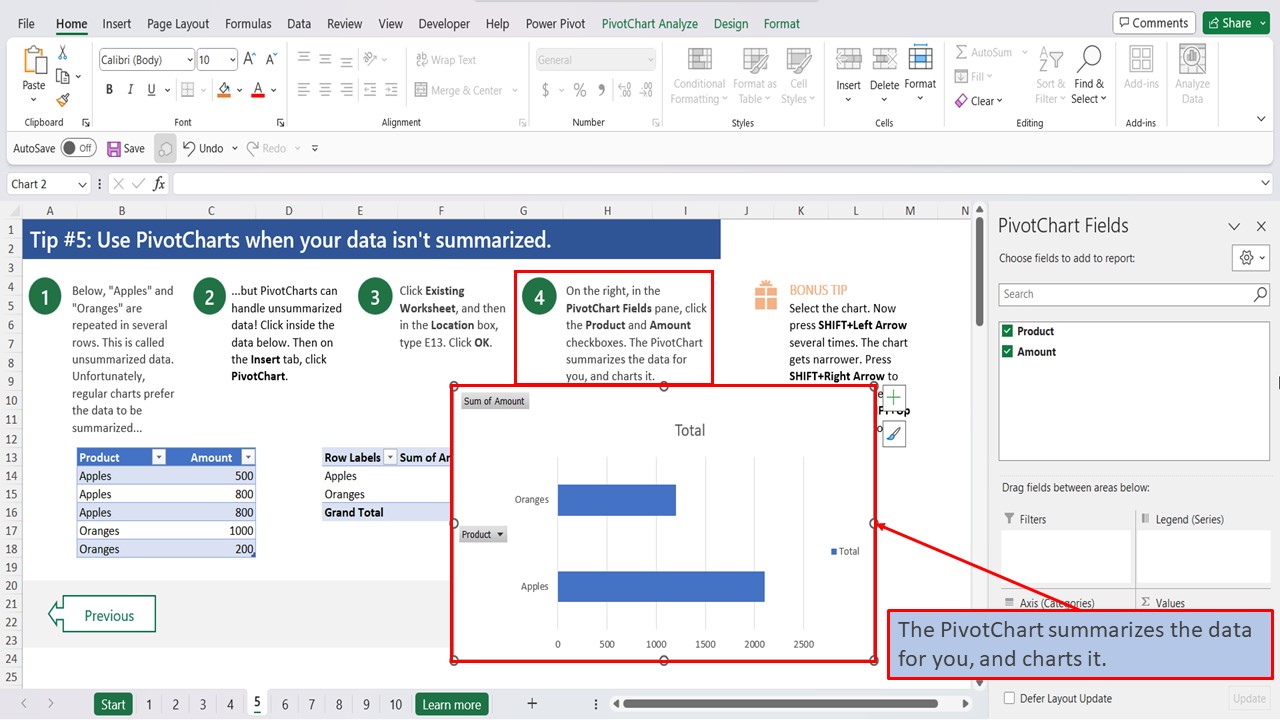The image size is (1280, 720).
Task: Open the Comments pane
Action: pos(1154,22)
